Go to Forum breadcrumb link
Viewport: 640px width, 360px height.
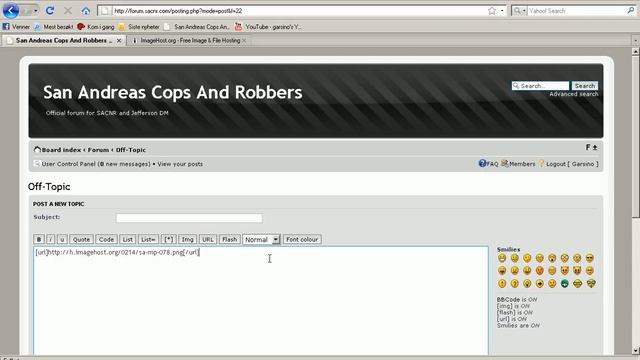tap(98, 150)
